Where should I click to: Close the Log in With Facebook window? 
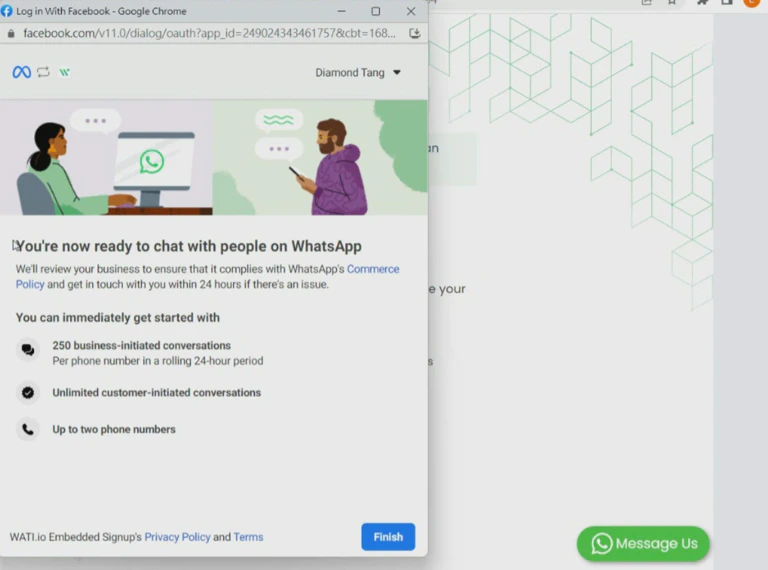pyautogui.click(x=411, y=11)
